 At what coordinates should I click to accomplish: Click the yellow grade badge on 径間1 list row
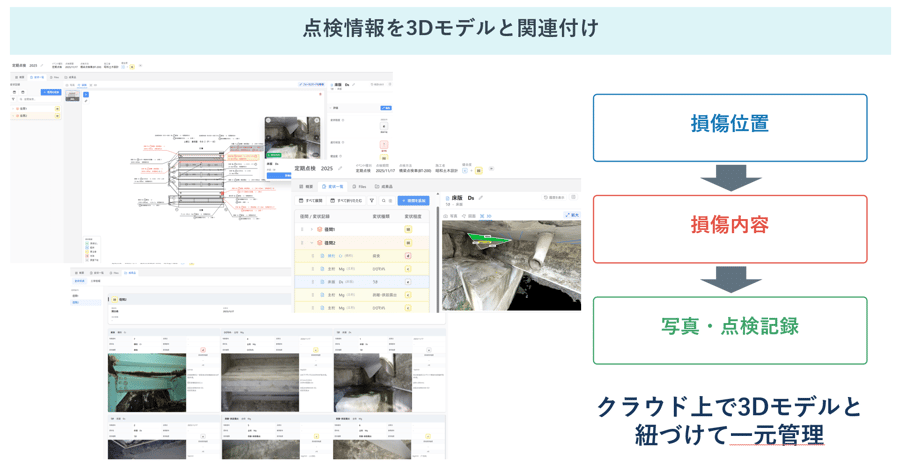click(408, 229)
